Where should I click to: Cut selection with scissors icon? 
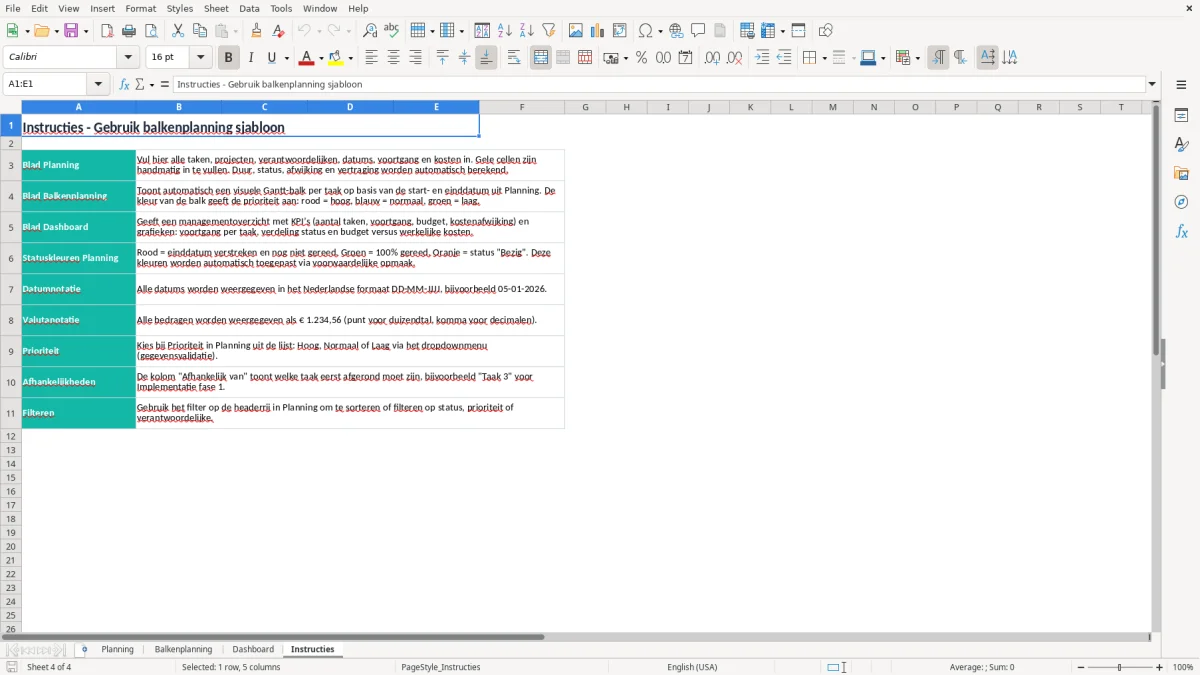[x=178, y=31]
